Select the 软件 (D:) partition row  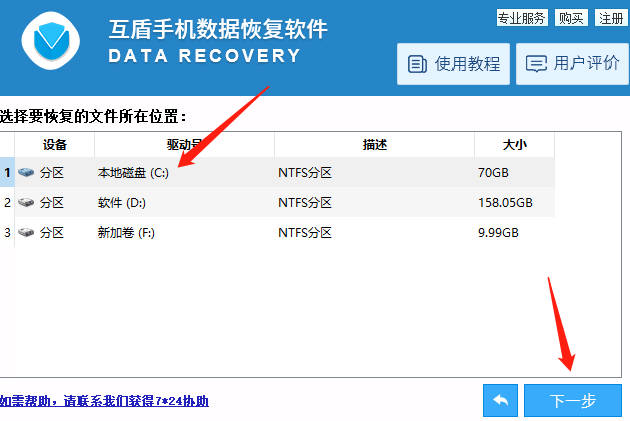pos(277,202)
